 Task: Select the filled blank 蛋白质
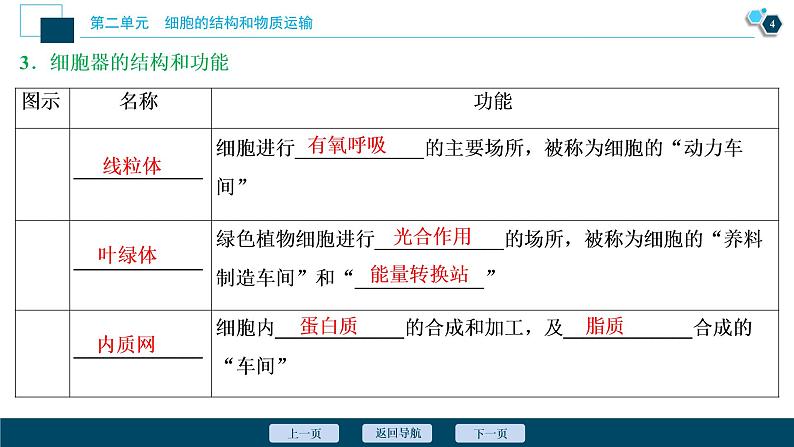point(336,326)
